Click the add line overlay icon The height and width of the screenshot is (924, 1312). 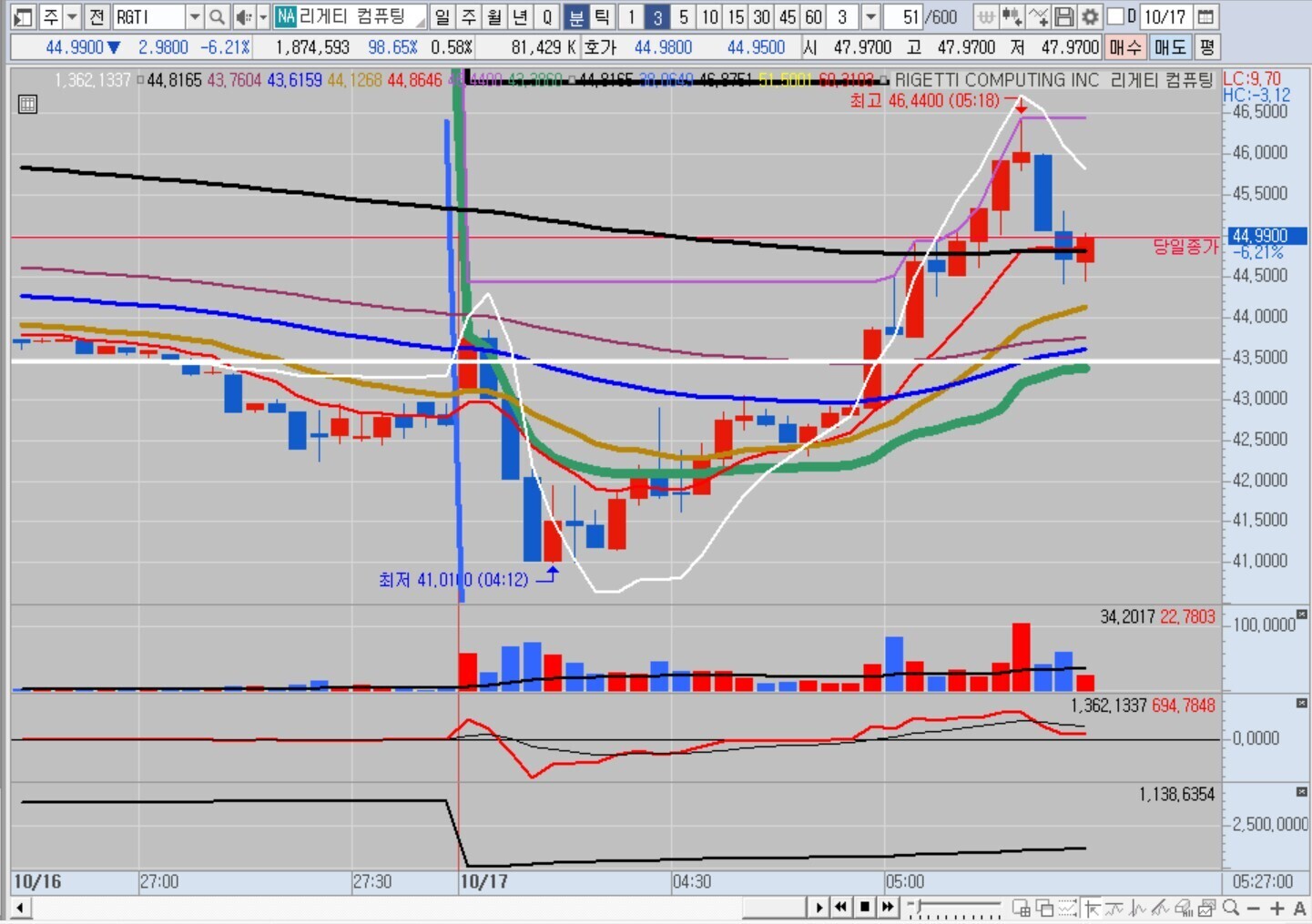pyautogui.click(x=1037, y=16)
